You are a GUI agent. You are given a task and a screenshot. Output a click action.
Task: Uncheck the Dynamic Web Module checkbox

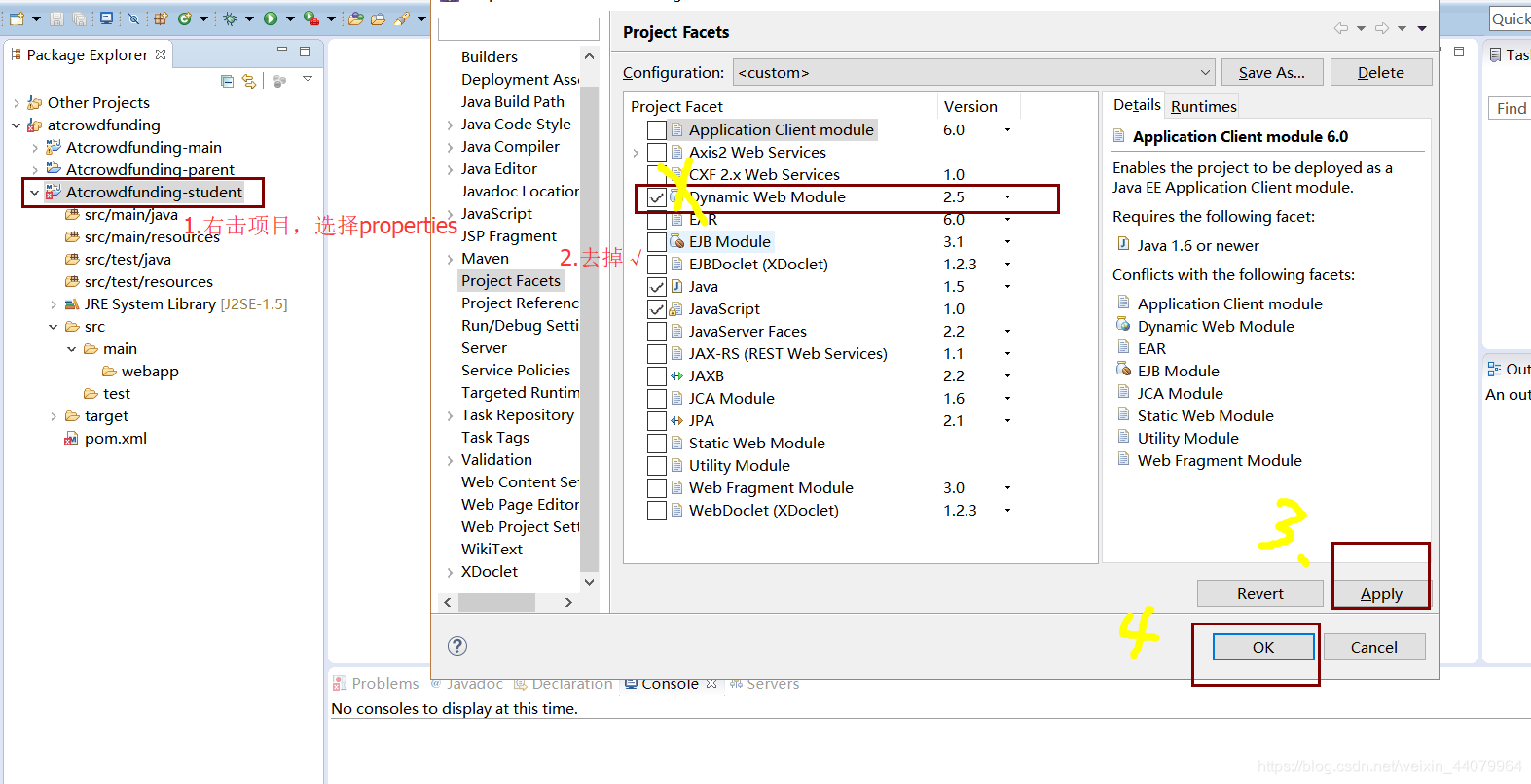pyautogui.click(x=657, y=197)
